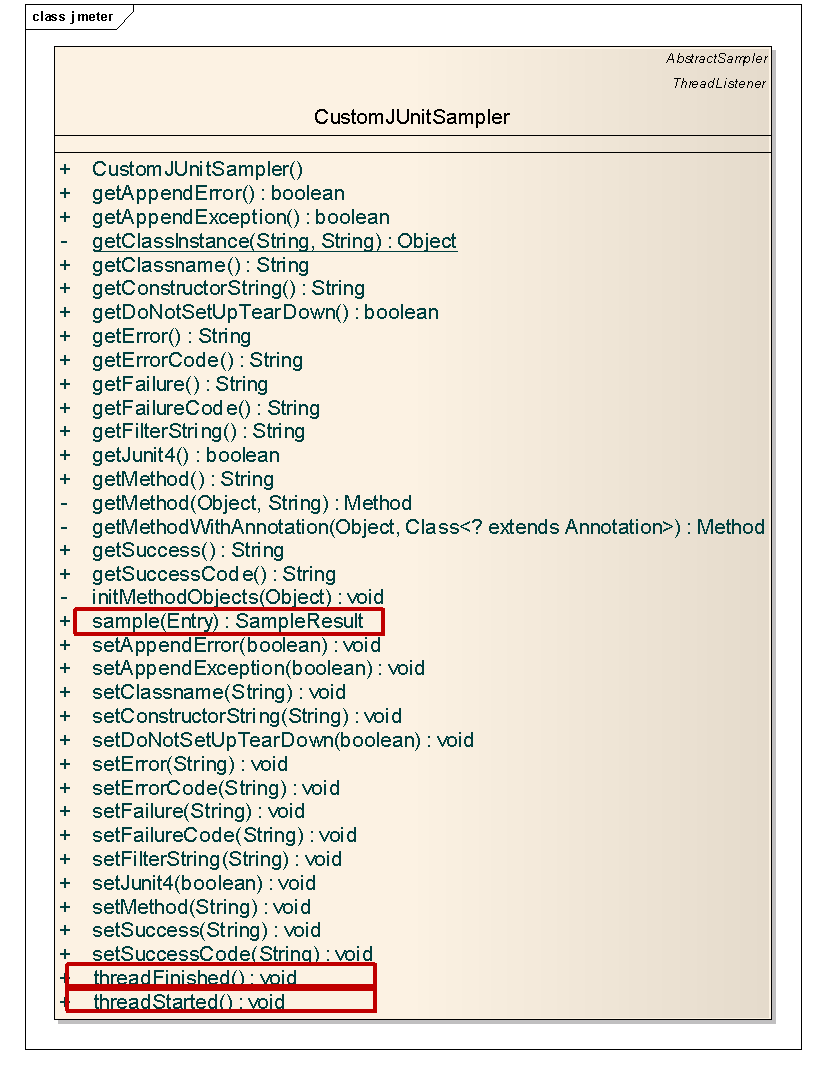
Task: Click the minus sign before getMethod(Object, String)
Action: [x=63, y=503]
